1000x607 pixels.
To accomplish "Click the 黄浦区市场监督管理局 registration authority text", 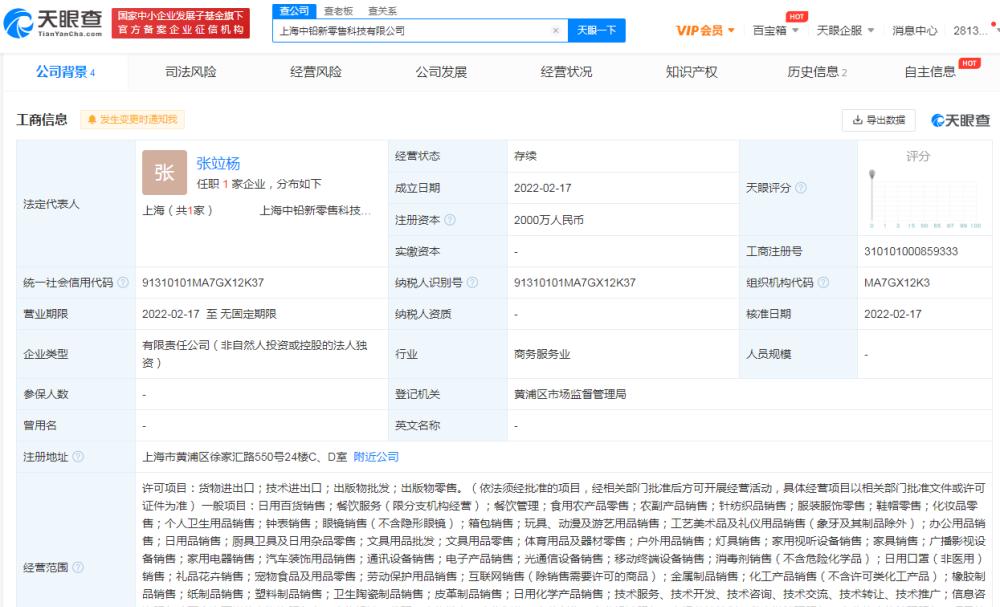I will click(x=570, y=394).
